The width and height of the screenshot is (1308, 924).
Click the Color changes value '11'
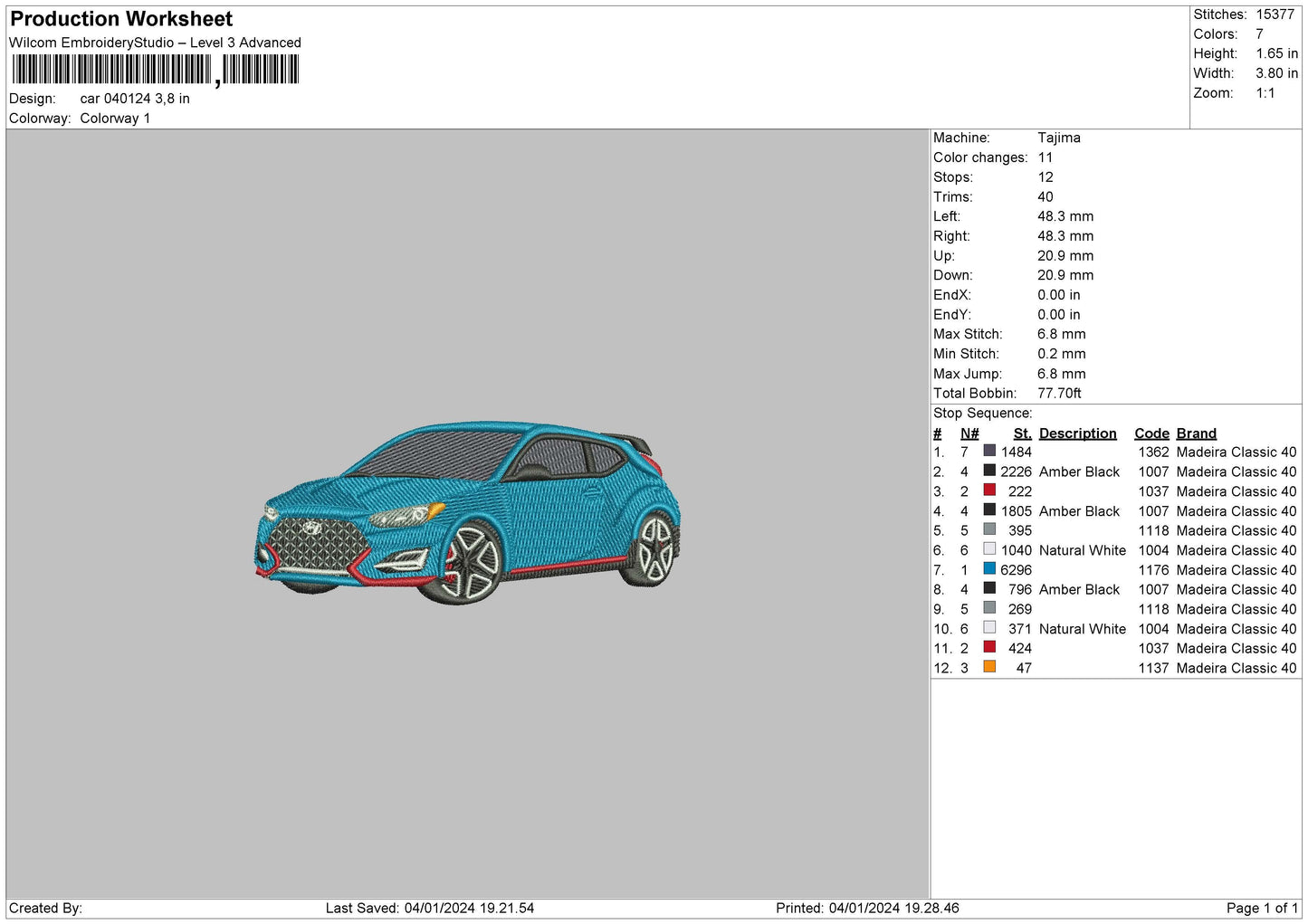pyautogui.click(x=1045, y=157)
